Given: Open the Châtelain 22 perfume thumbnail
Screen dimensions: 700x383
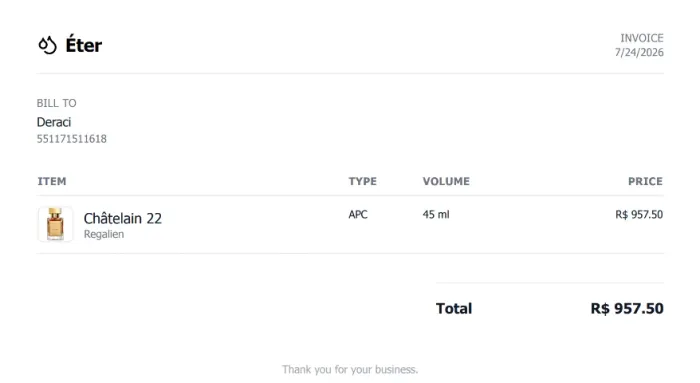Looking at the screenshot, I should [x=55, y=224].
